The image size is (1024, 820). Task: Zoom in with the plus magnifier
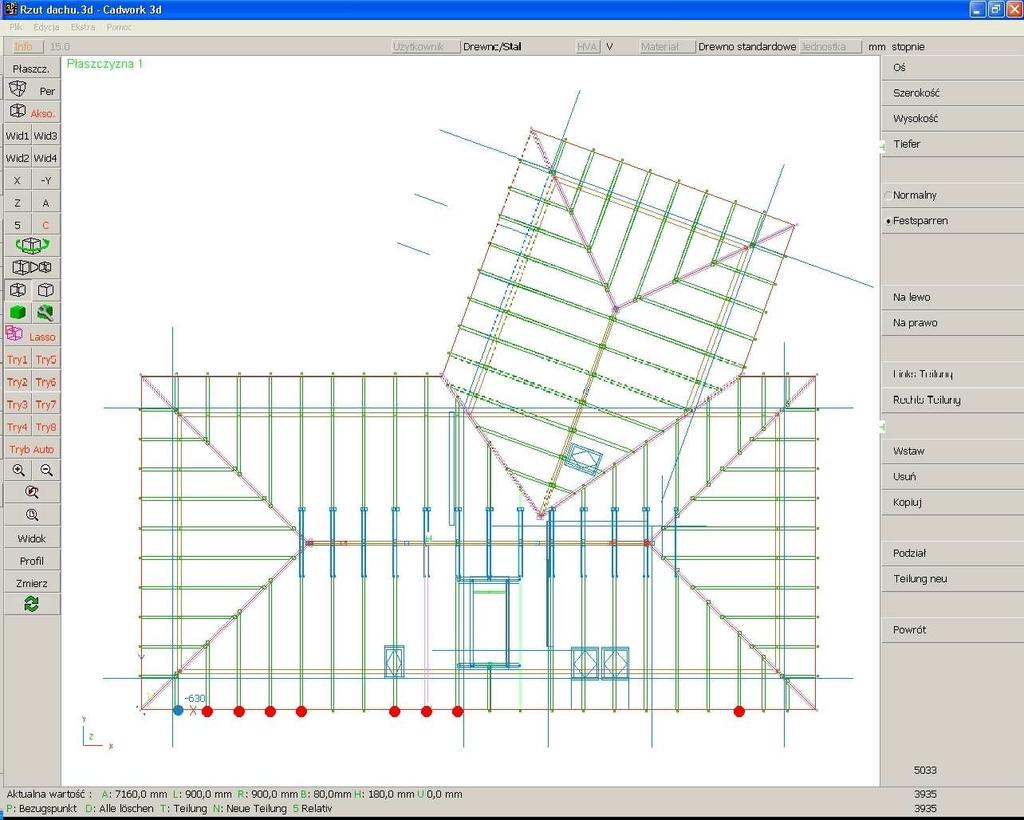pyautogui.click(x=18, y=470)
